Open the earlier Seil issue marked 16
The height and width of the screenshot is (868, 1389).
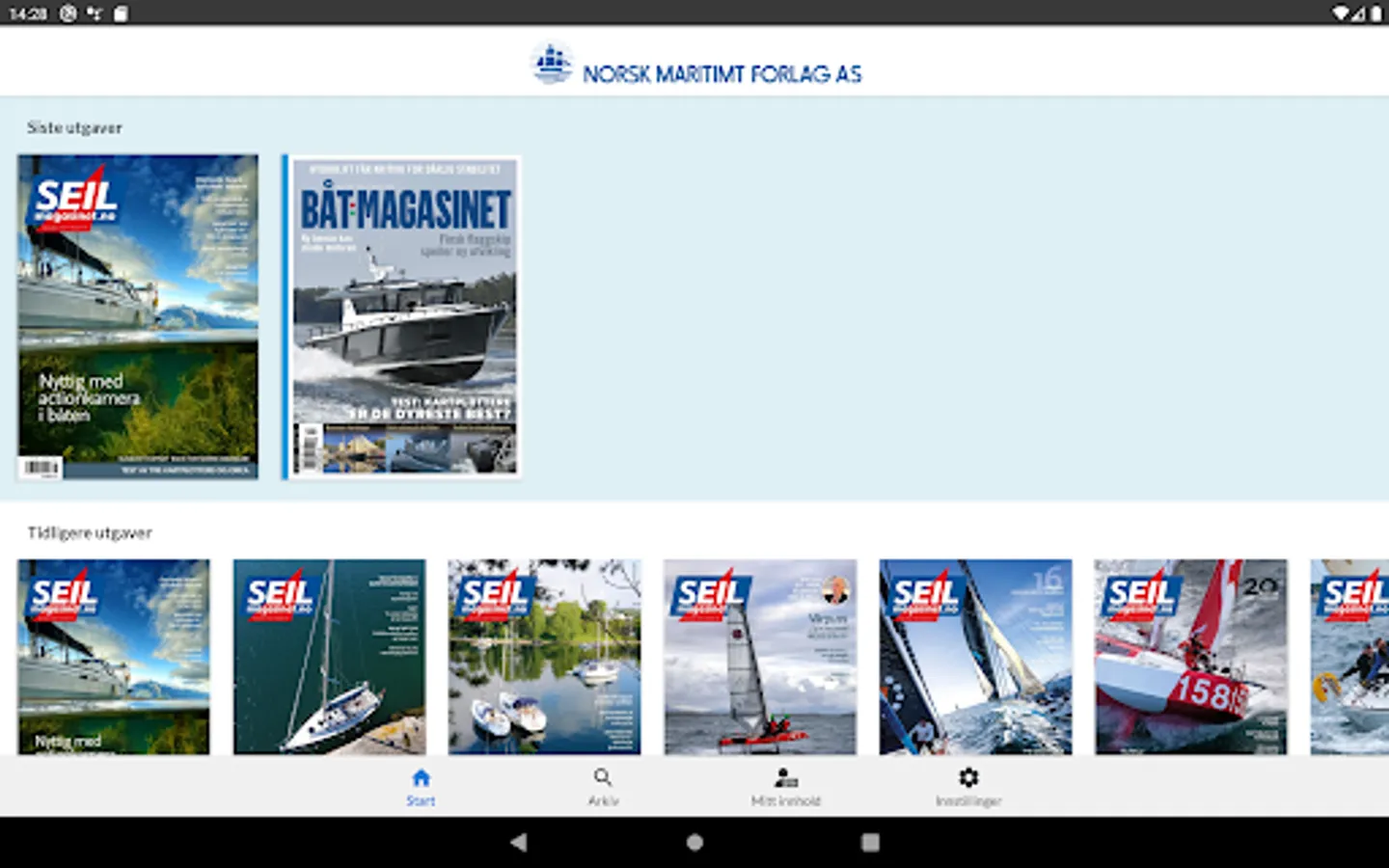coord(975,657)
